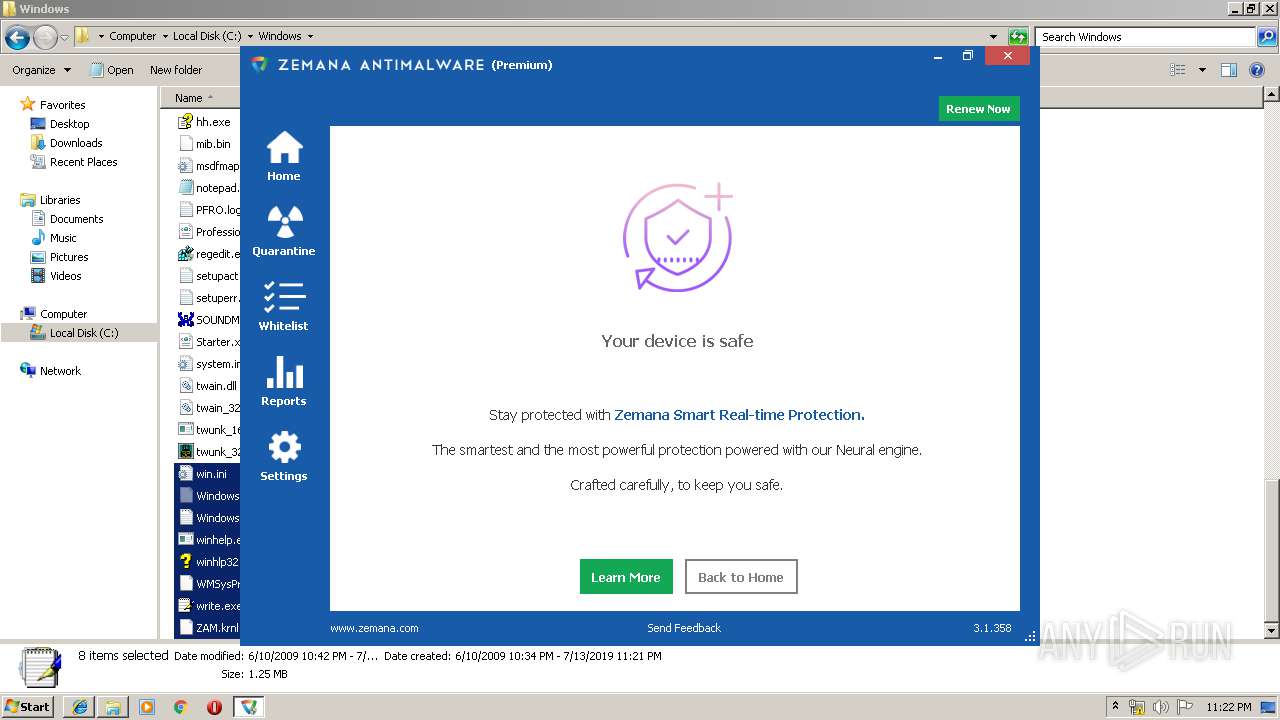Select Local Disk (C:) in tree

(83, 333)
